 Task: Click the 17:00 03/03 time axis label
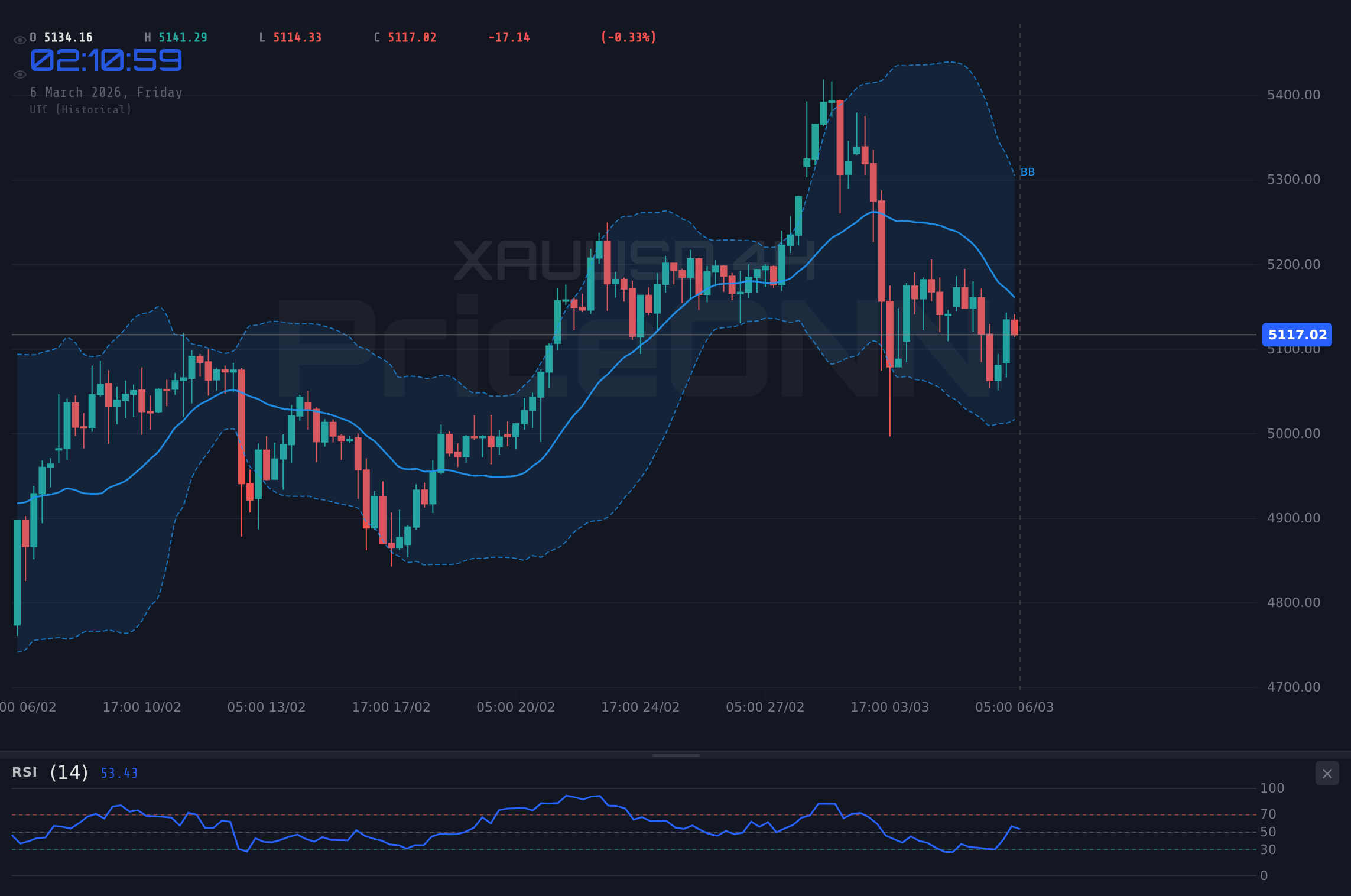click(890, 707)
